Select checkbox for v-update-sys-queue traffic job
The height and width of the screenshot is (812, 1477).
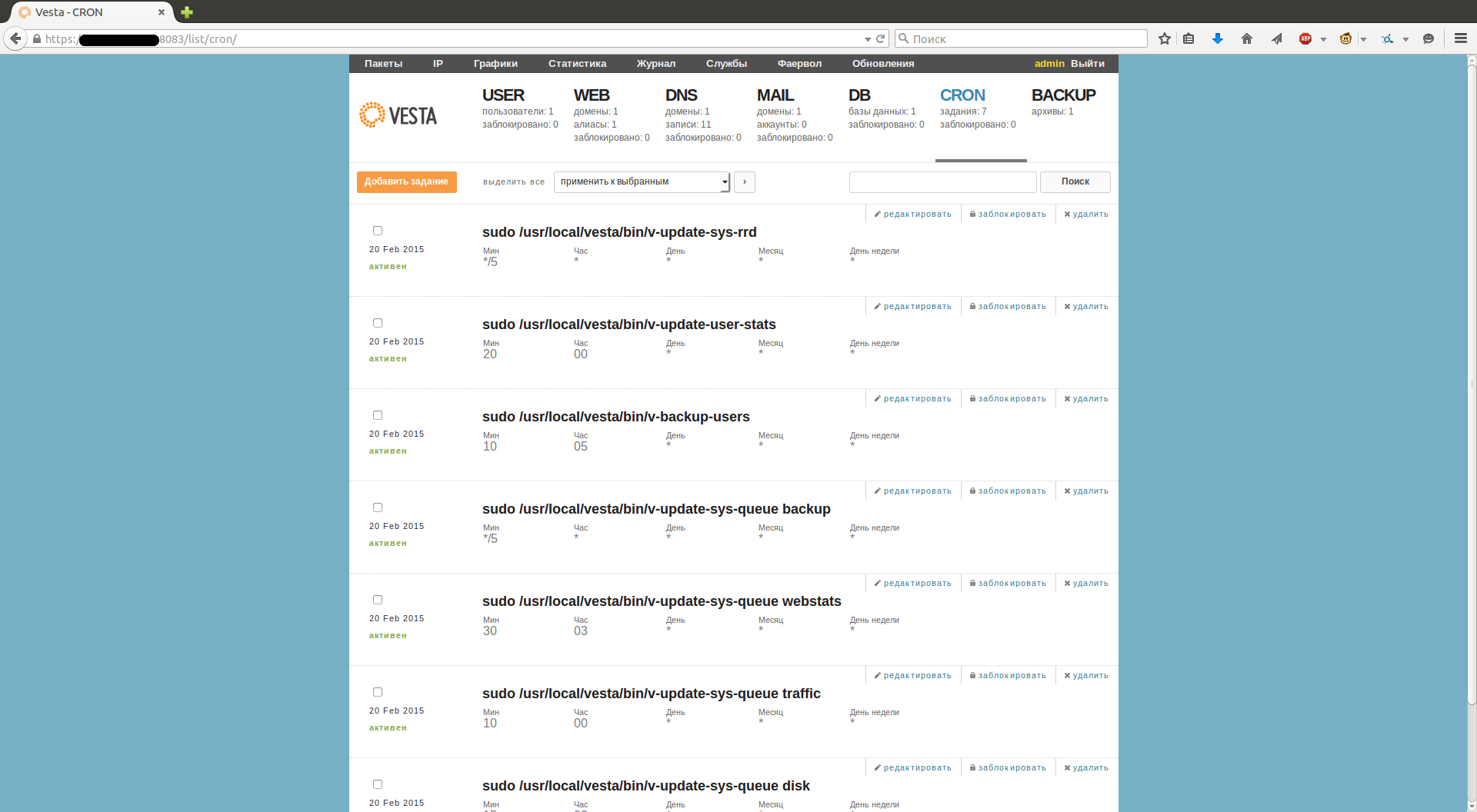[x=378, y=692]
